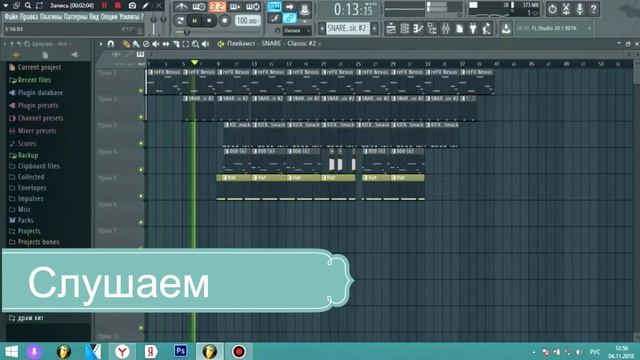This screenshot has height=360, width=640.
Task: Click the blue link icon in toolbar
Action: (x=289, y=18)
